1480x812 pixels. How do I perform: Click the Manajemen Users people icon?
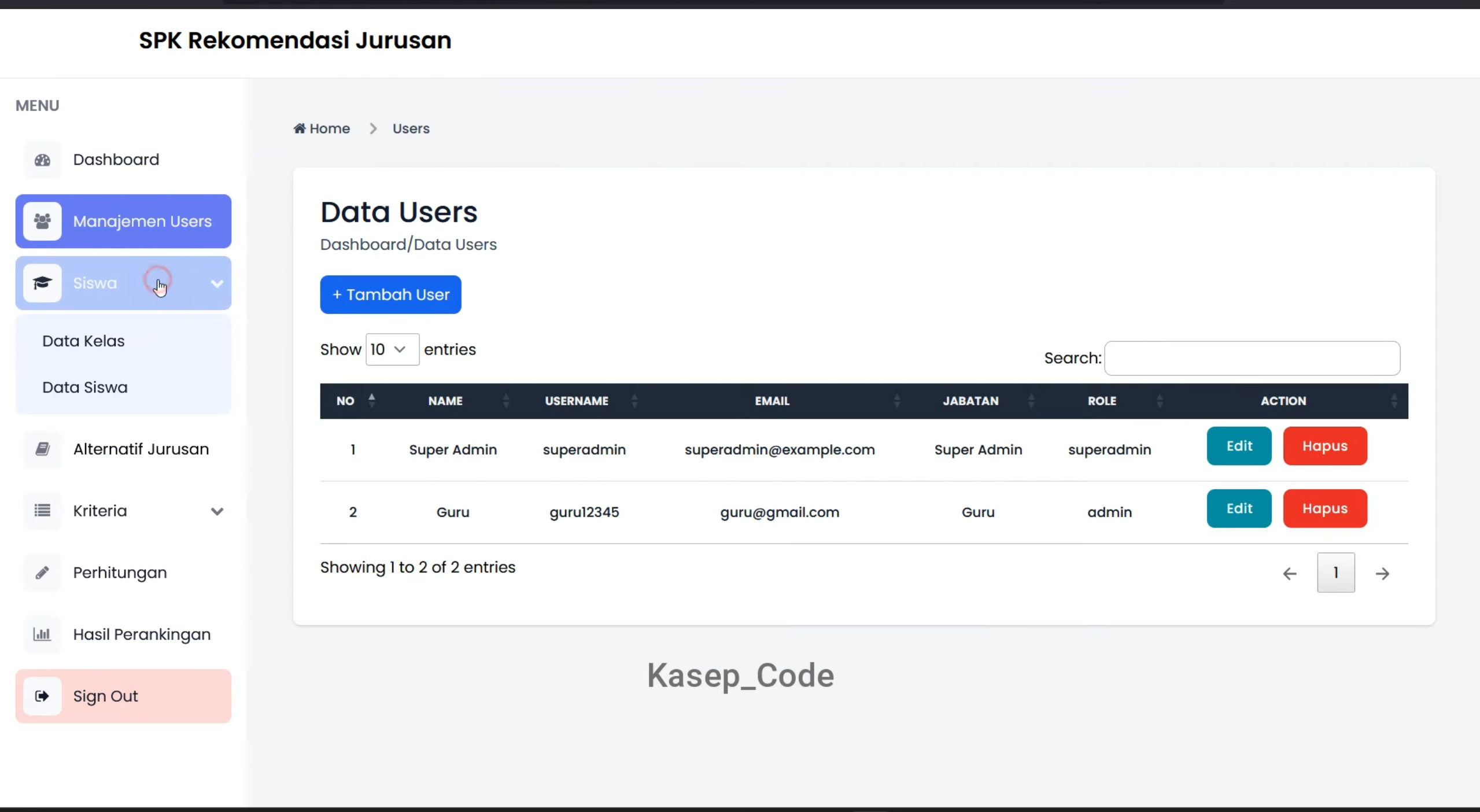(x=42, y=222)
